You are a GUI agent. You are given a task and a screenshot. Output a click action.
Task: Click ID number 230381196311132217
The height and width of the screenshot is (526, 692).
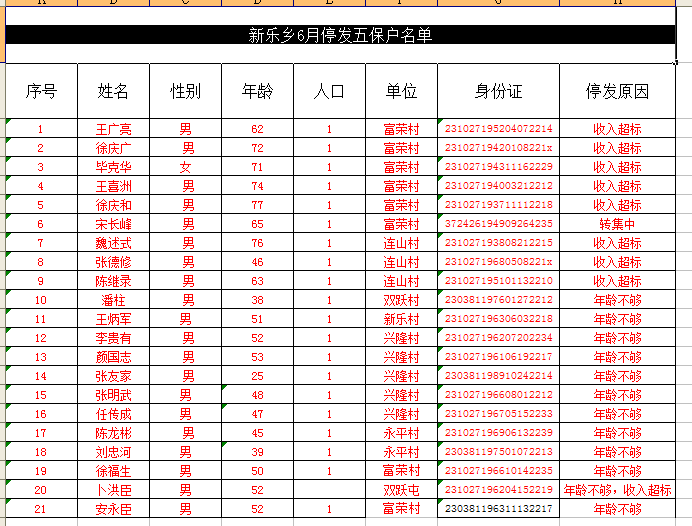(498, 508)
